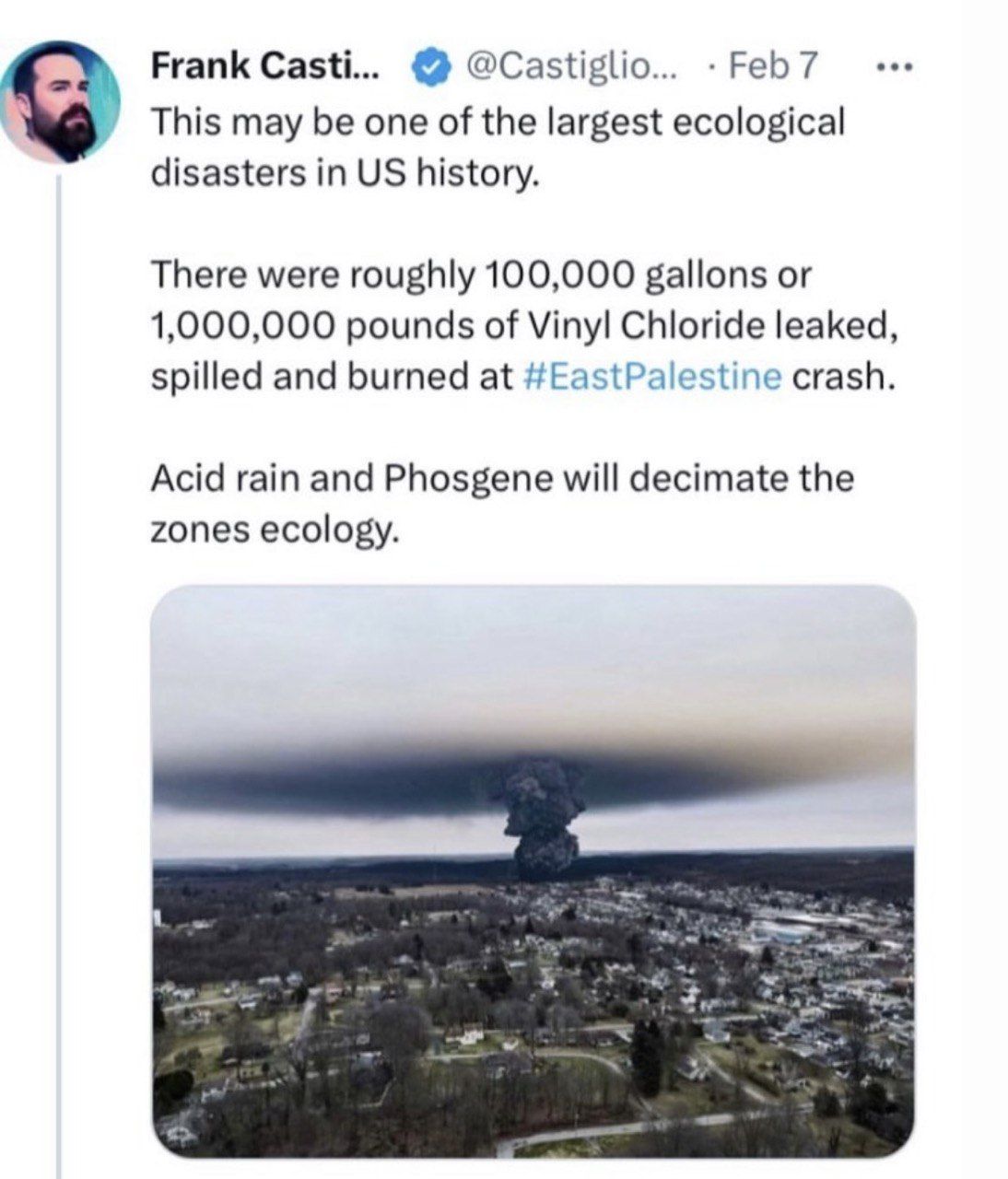
Task: Click the '100,000 gallons' sentence text
Action: tap(481, 274)
